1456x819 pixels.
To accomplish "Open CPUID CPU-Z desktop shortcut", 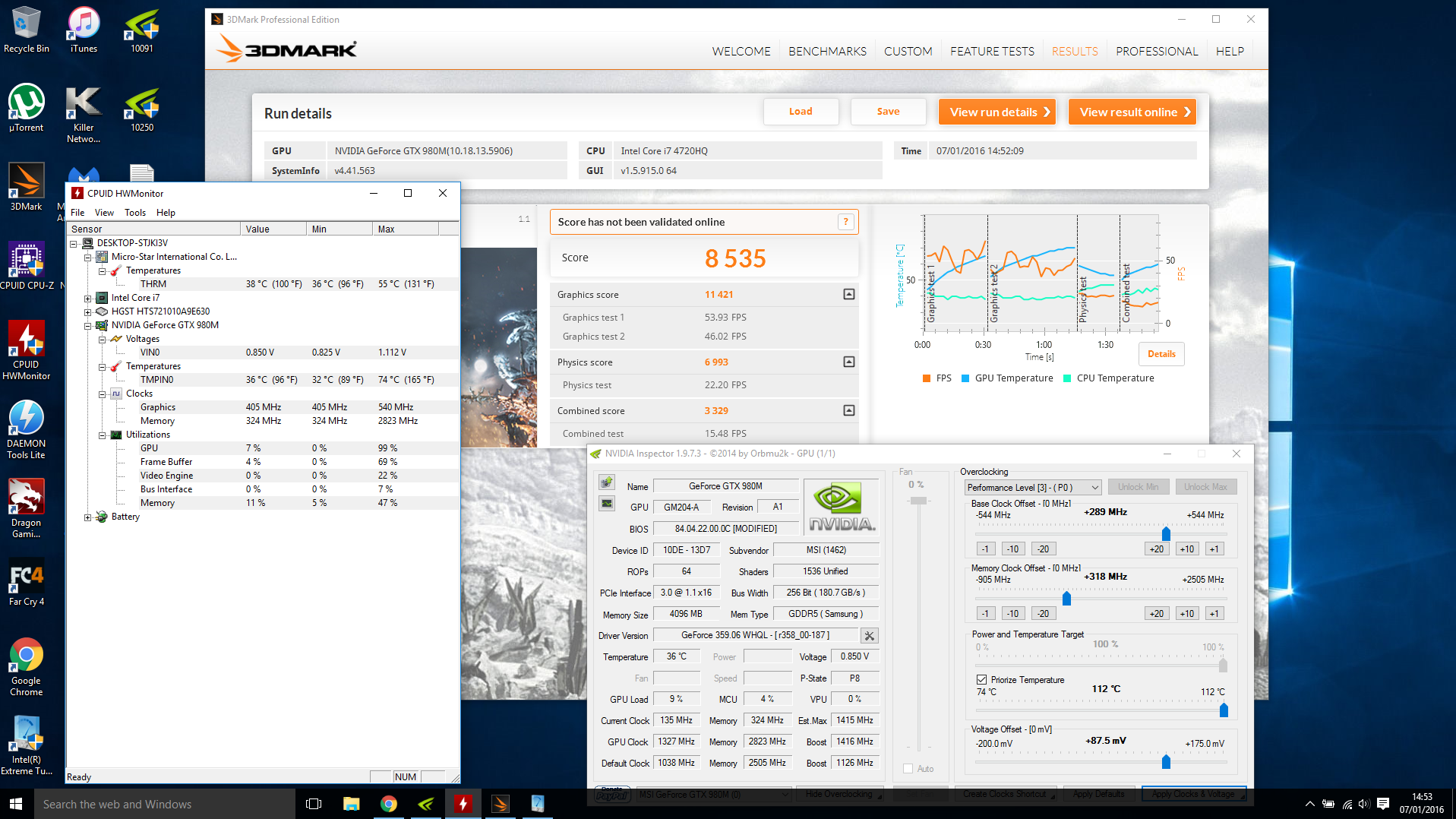I will point(27,266).
